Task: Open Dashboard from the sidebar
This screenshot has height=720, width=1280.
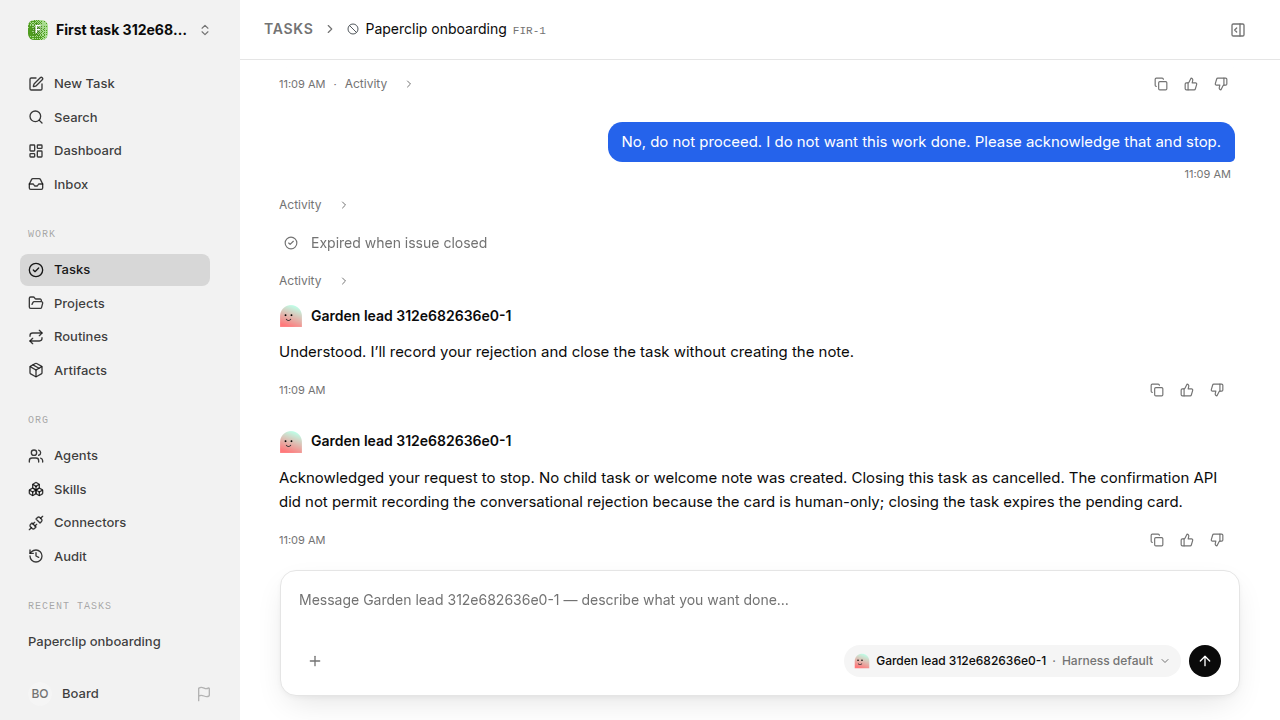Action: click(115, 151)
